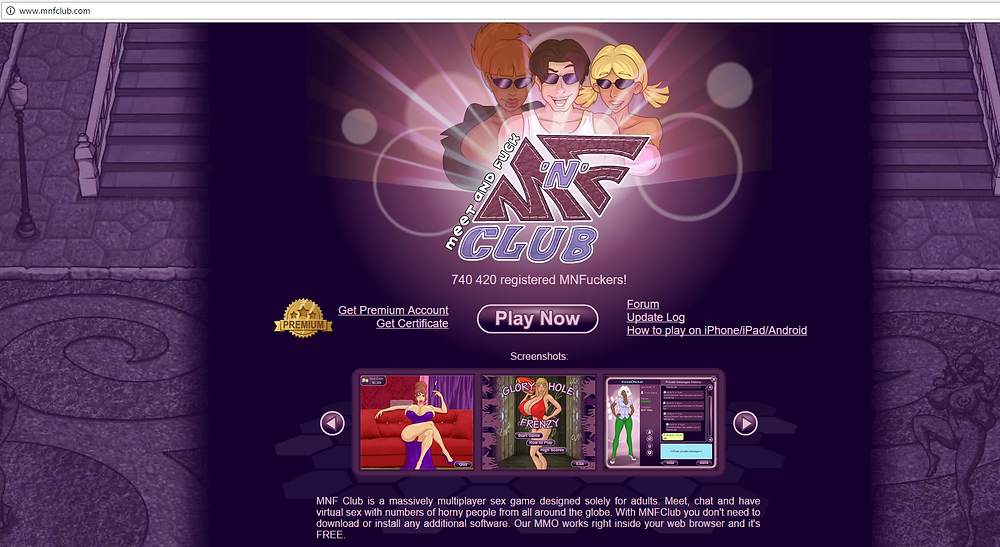
Task: Click the gold Premium badge icon
Action: tap(304, 318)
